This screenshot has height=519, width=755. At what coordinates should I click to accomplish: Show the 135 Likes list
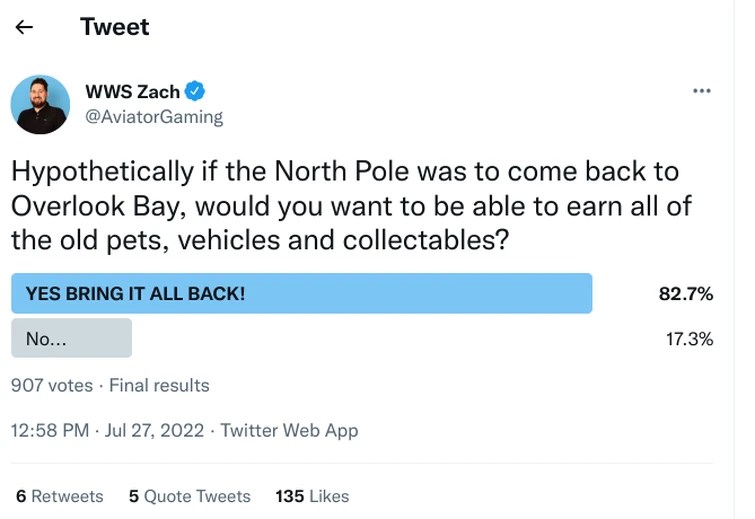tap(312, 496)
